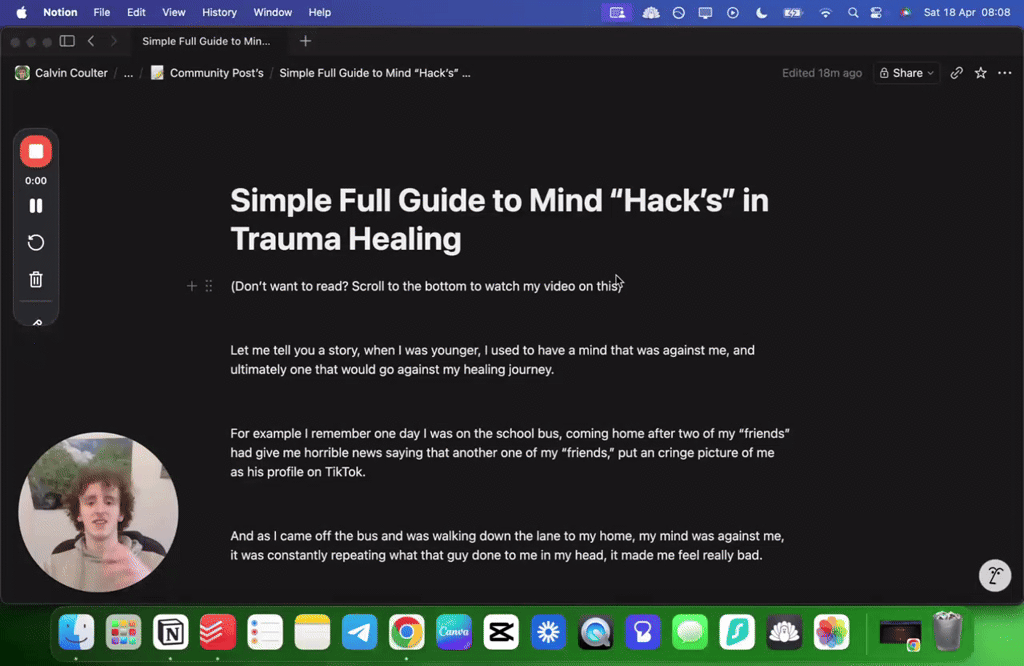Image resolution: width=1024 pixels, height=666 pixels.
Task: Select the Simple Full Guide tab
Action: (208, 42)
